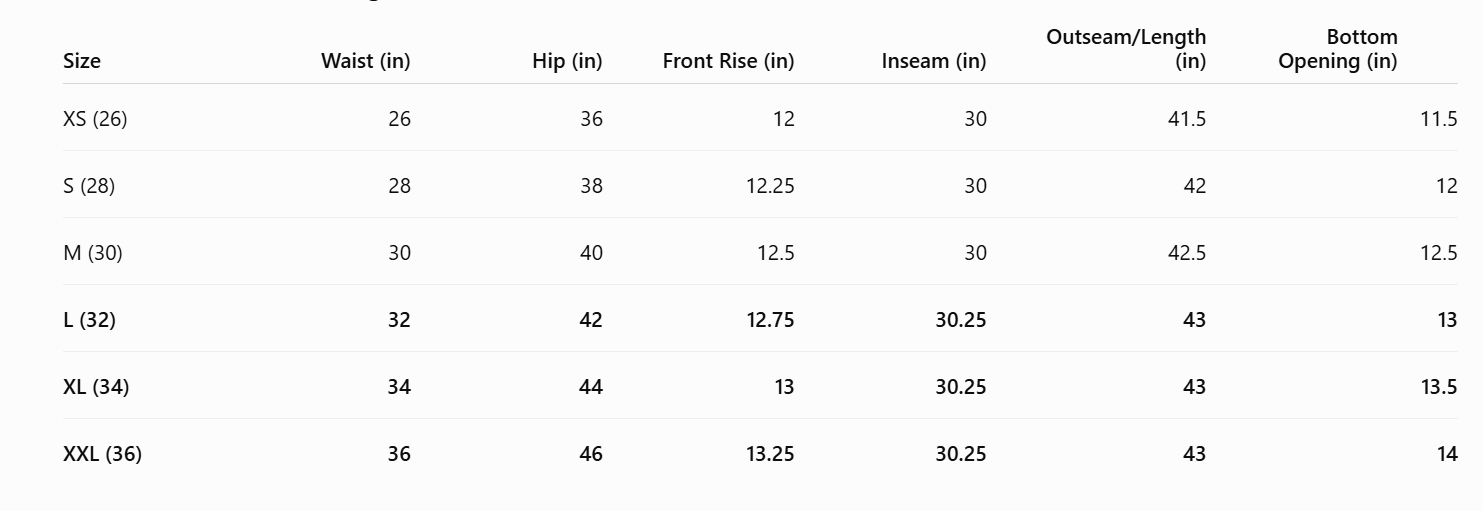Click the 13.25 front rise value
Image resolution: width=1482 pixels, height=511 pixels.
770,454
